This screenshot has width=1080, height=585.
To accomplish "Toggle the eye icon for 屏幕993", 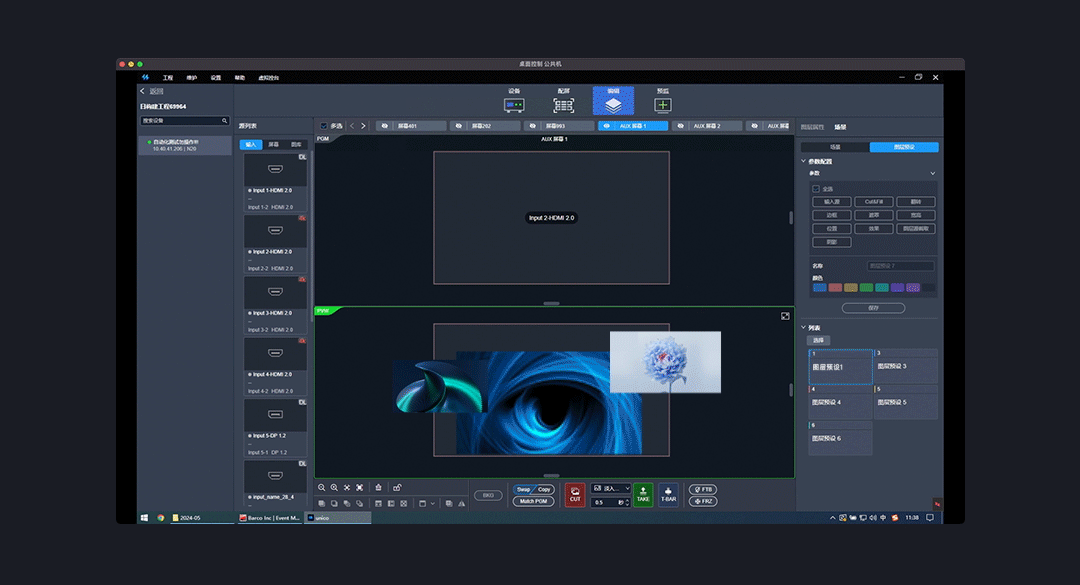I will pos(532,126).
